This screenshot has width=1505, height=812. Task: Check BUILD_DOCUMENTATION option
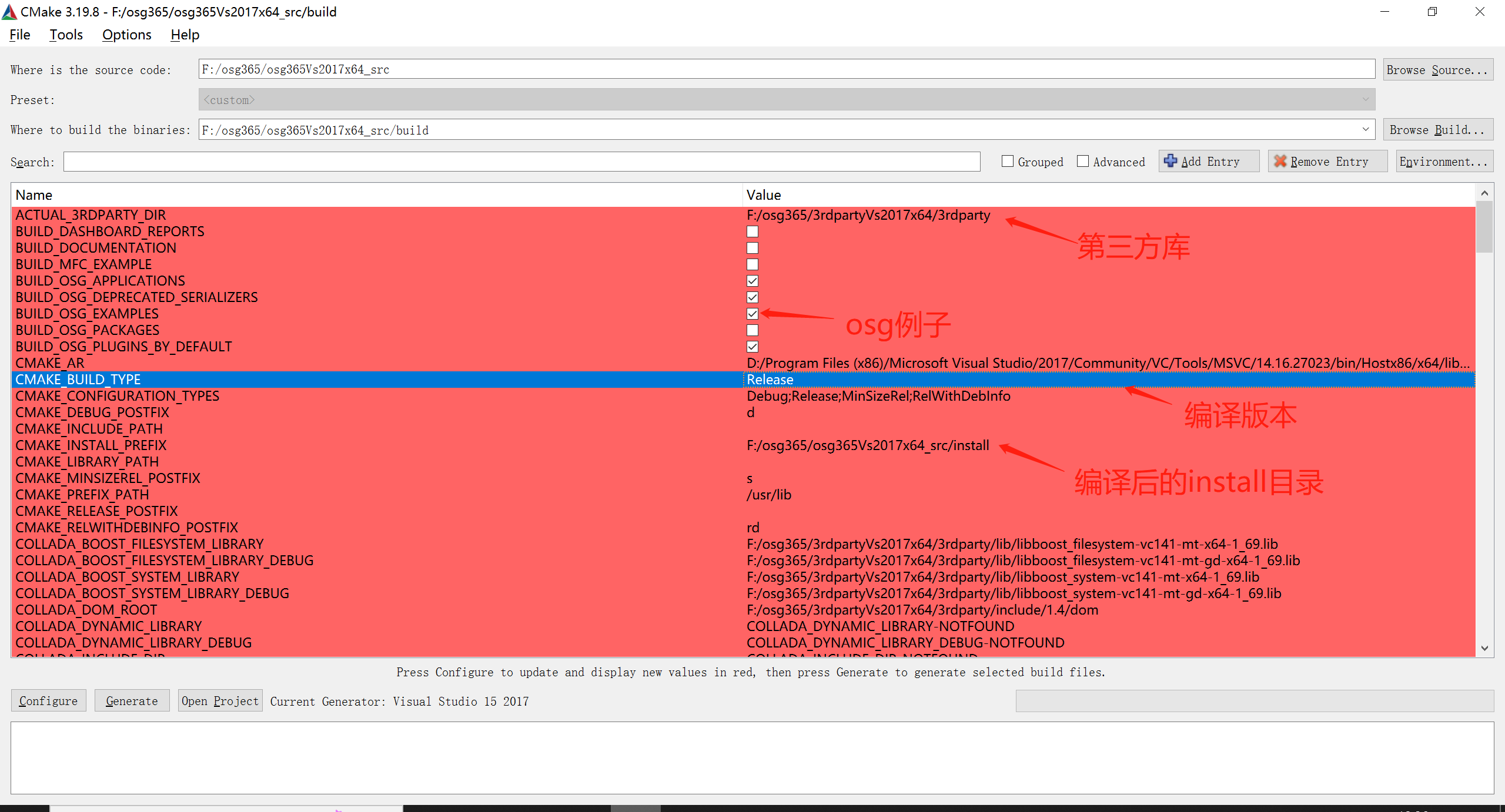coord(752,248)
